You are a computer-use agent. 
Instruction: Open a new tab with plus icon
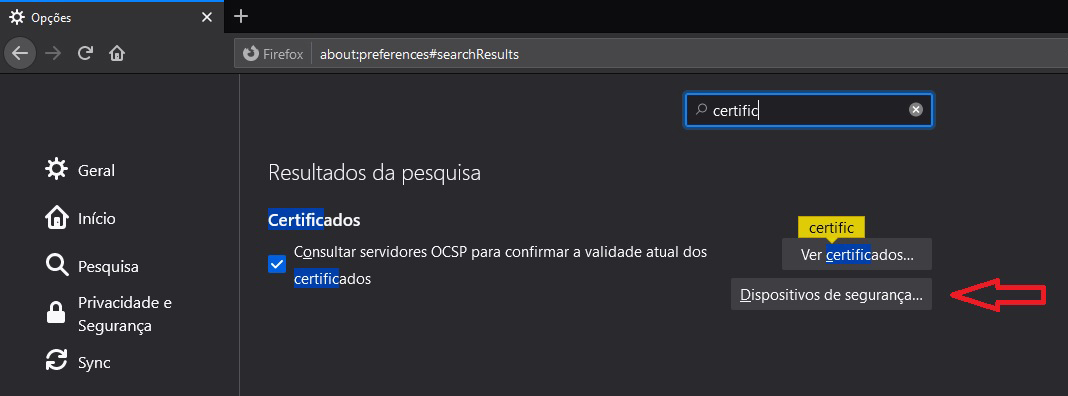pos(240,16)
